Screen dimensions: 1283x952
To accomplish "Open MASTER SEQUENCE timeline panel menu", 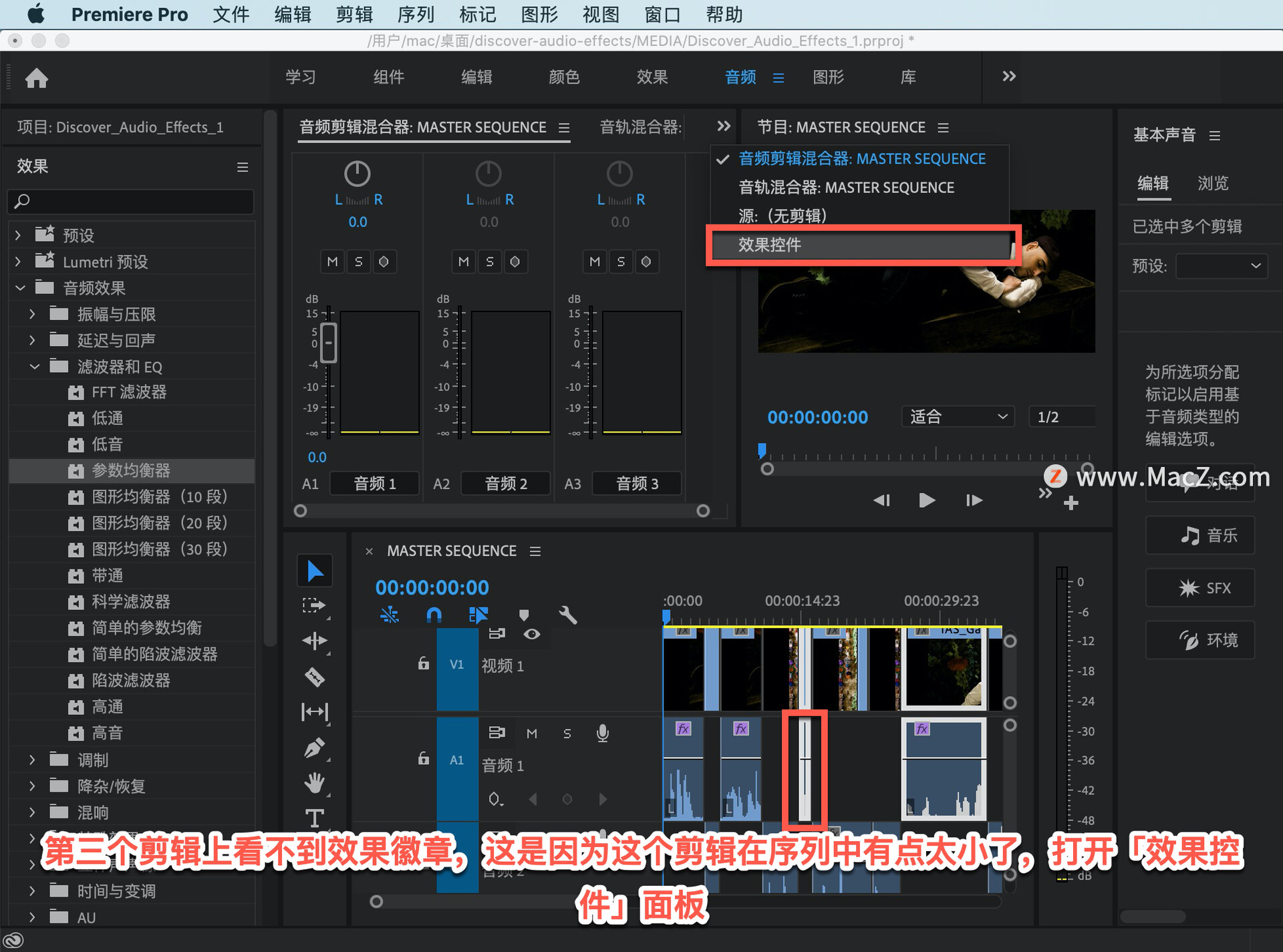I will pos(535,551).
